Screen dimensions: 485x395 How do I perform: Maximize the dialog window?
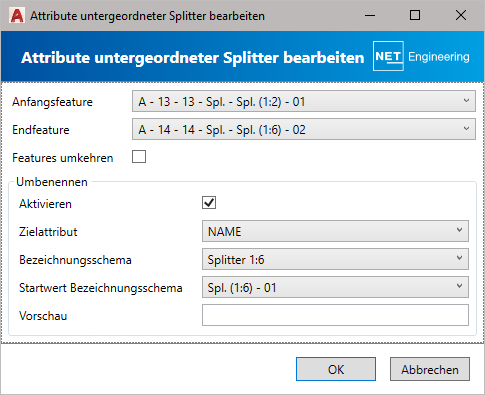415,15
